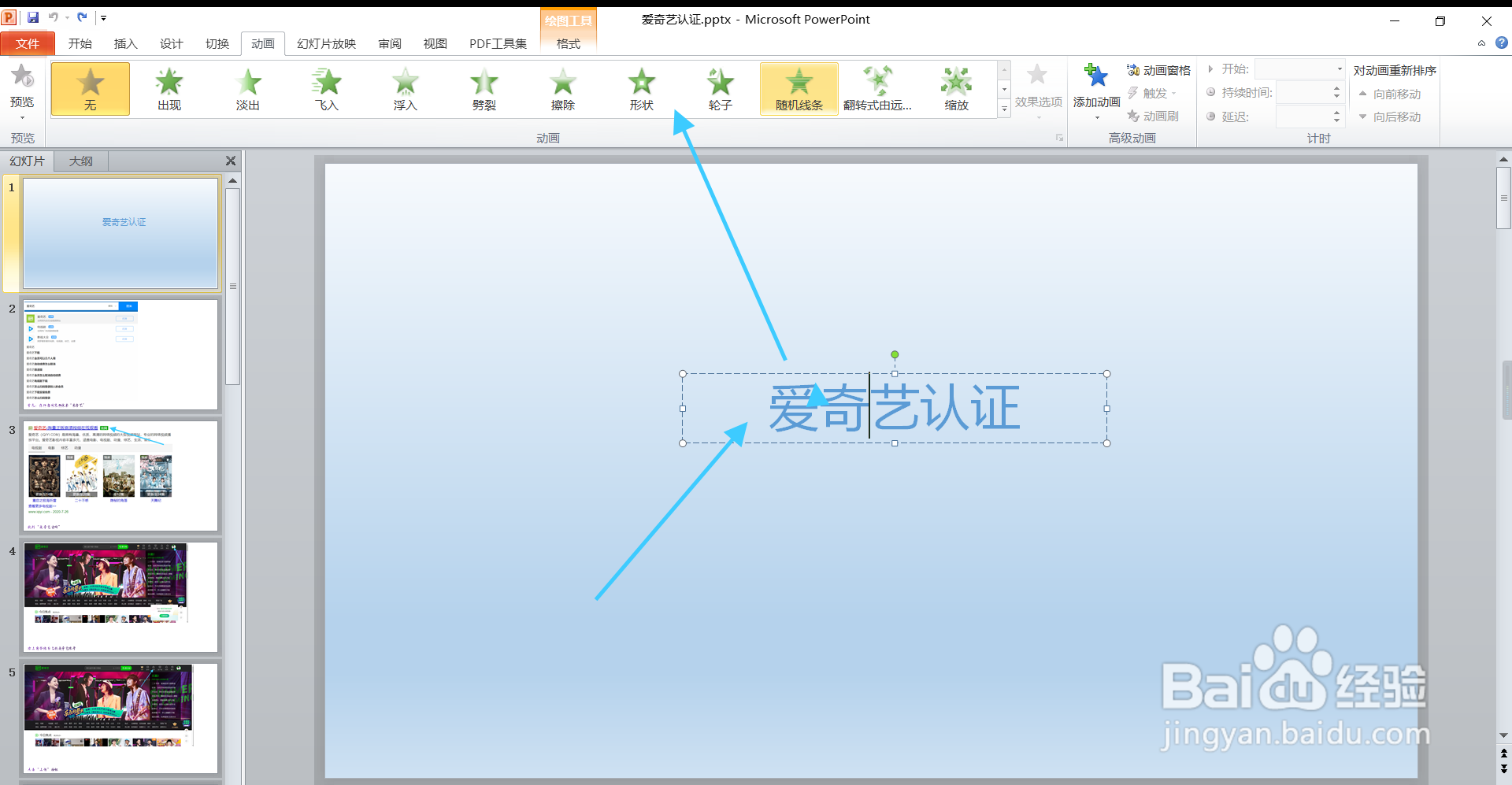Apply the 翻转式由远及近 animation

click(878, 89)
